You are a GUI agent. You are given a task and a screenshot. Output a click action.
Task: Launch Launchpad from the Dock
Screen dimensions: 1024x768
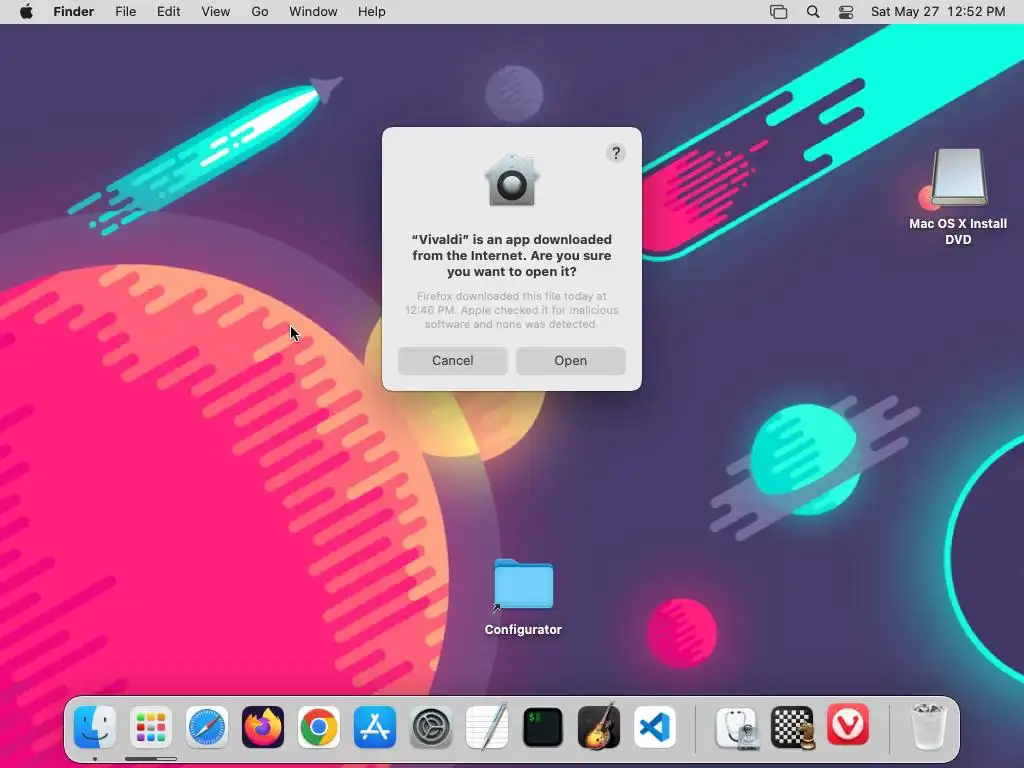(151, 727)
